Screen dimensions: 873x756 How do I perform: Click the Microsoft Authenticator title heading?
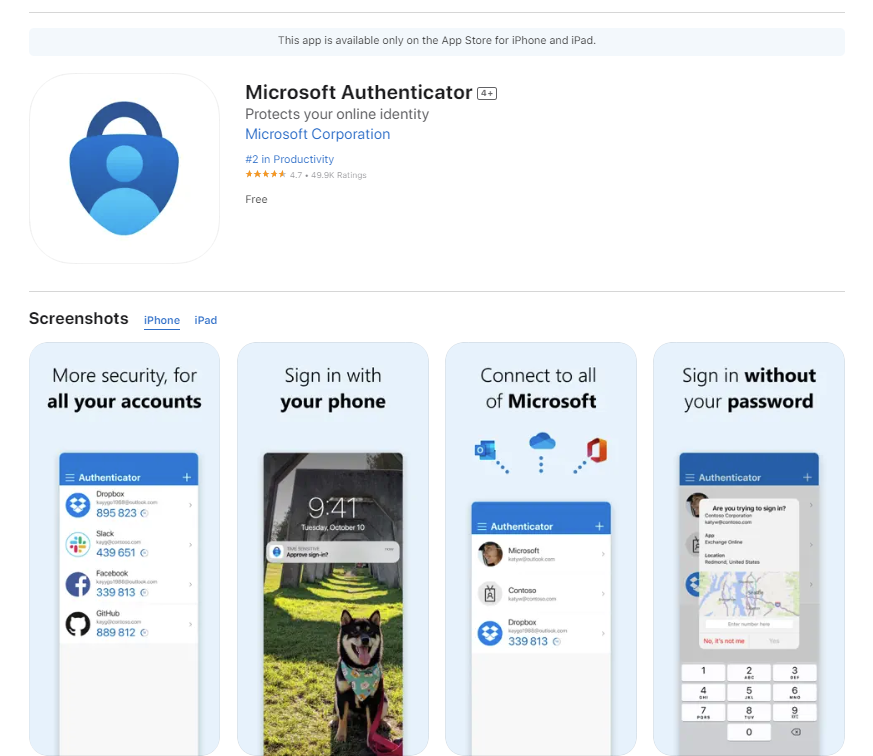tap(358, 92)
